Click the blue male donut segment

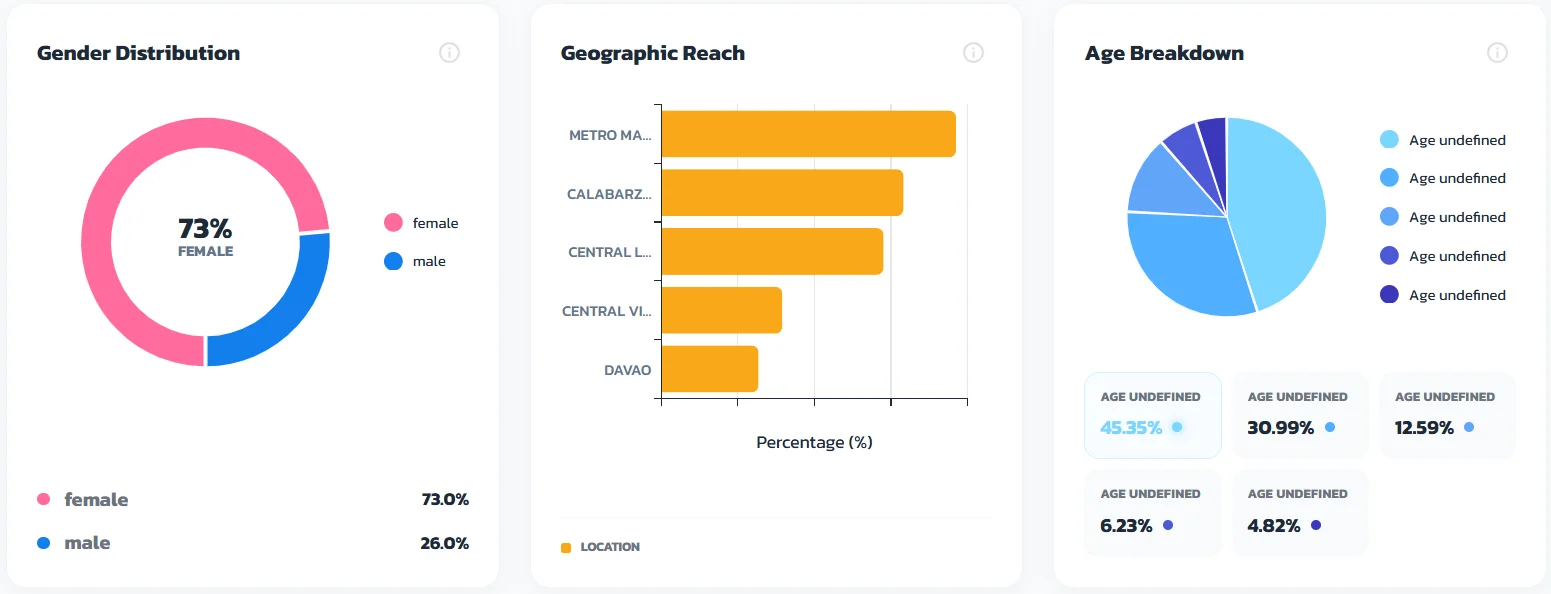pyautogui.click(x=282, y=318)
